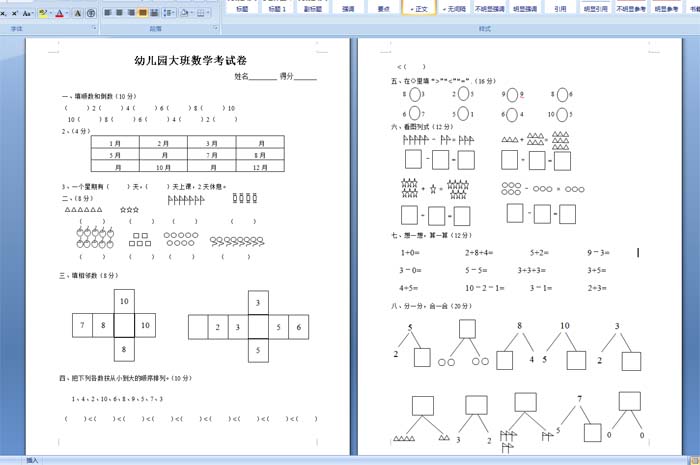Click the Change Case Aa icon
700x465 pixels.
click(27, 13)
